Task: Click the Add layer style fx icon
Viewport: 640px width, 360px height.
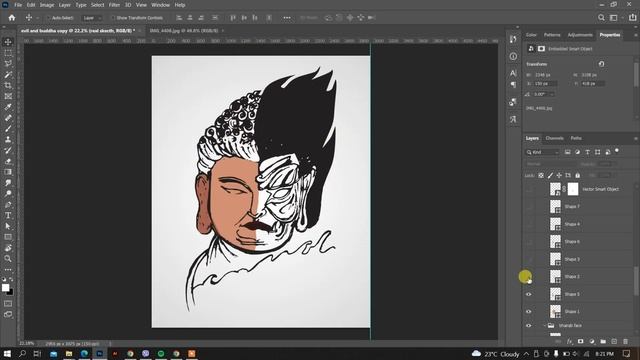Action: (569, 341)
